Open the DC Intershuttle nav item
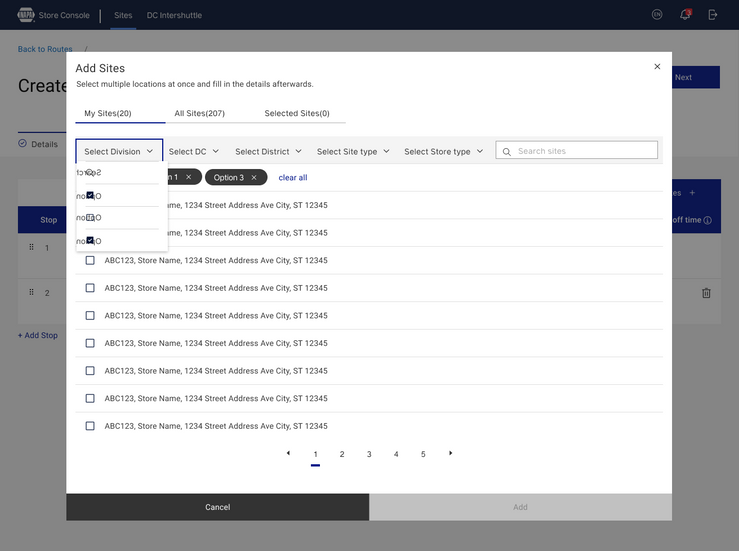The width and height of the screenshot is (739, 551). click(x=174, y=15)
